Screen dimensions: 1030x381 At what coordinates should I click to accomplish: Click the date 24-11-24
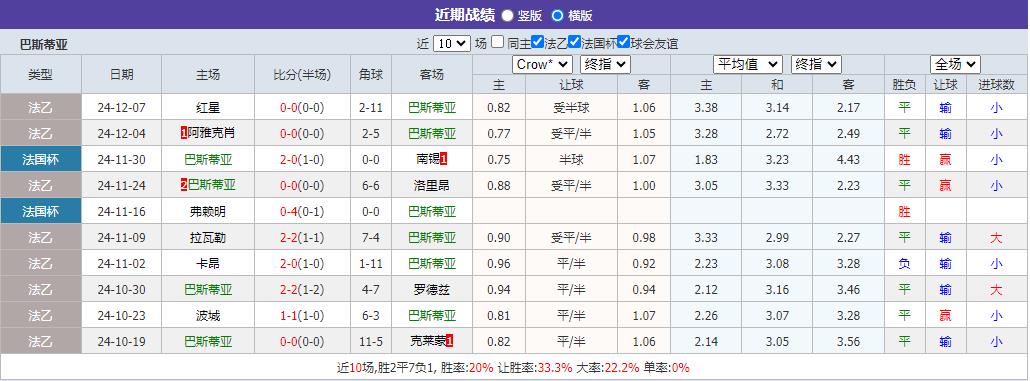(122, 186)
